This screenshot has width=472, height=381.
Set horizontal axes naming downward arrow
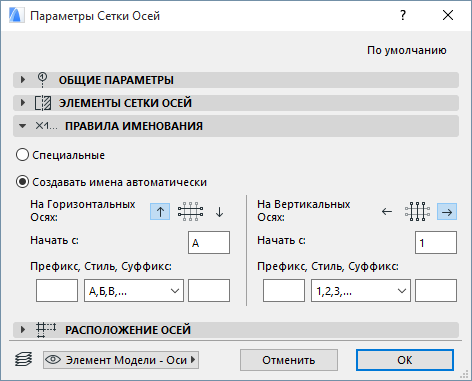coord(219,212)
